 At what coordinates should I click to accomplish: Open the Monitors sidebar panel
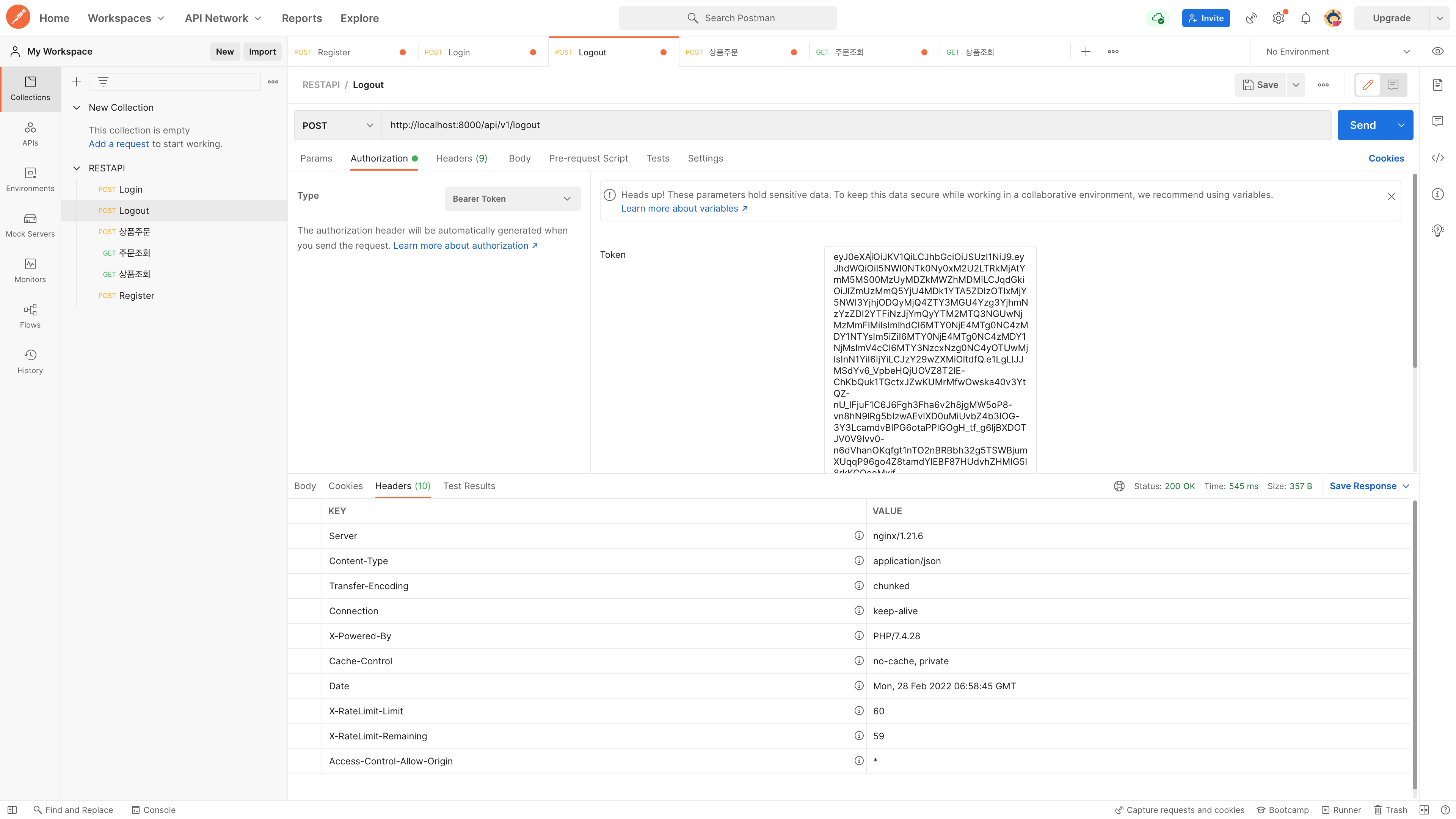tap(30, 270)
